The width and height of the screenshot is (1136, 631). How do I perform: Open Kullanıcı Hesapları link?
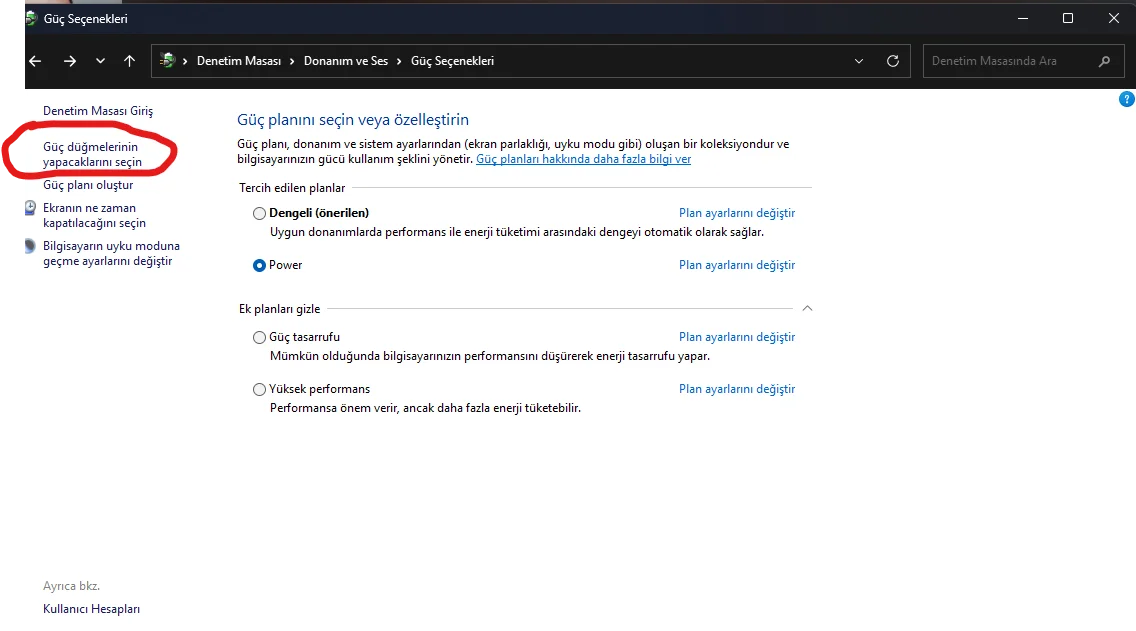91,609
